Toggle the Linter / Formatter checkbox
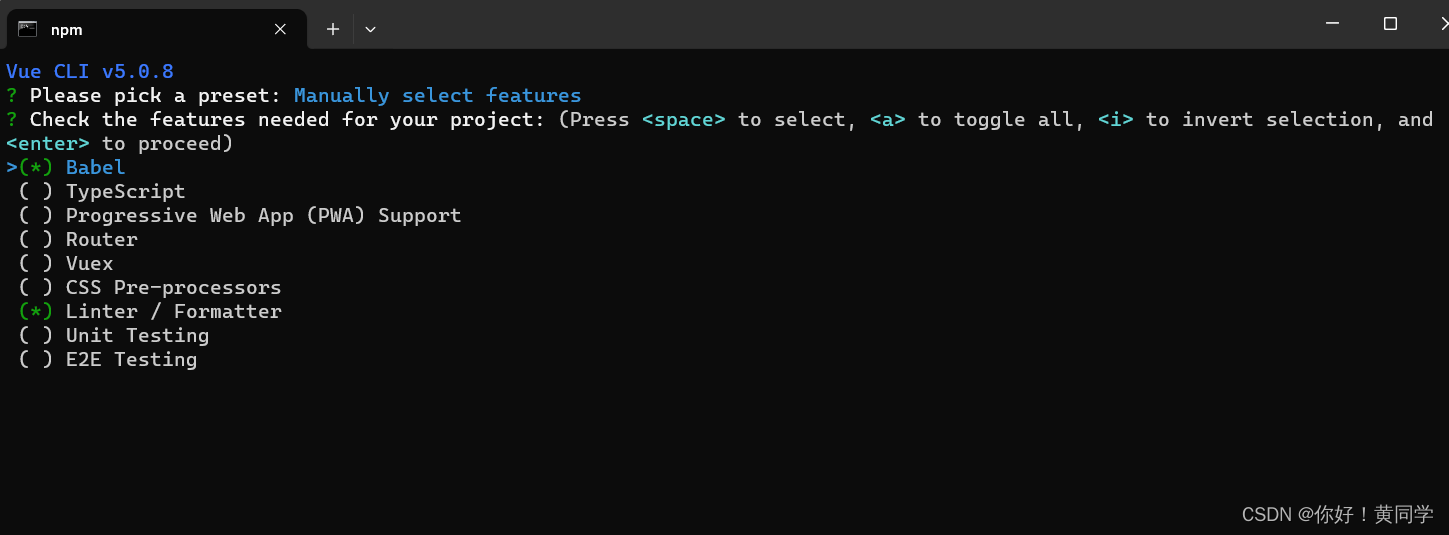The height and width of the screenshot is (535, 1449). [x=36, y=311]
